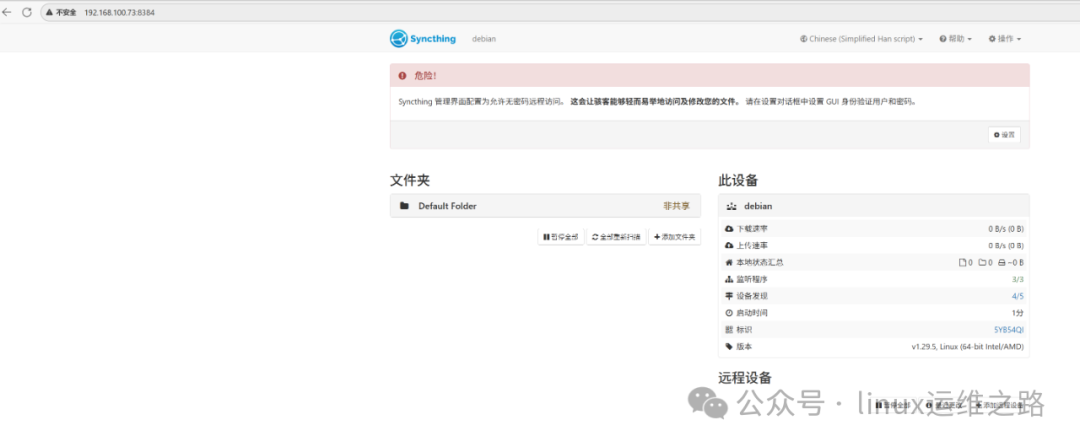Click the 不安全 security warning in address bar
The width and height of the screenshot is (1080, 447).
pyautogui.click(x=61, y=12)
